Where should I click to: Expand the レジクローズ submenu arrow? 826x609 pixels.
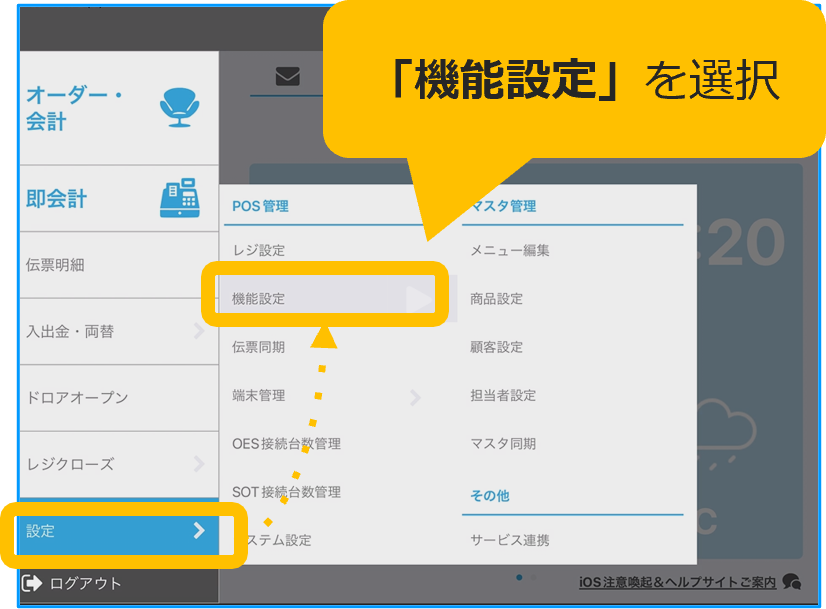pyautogui.click(x=199, y=464)
